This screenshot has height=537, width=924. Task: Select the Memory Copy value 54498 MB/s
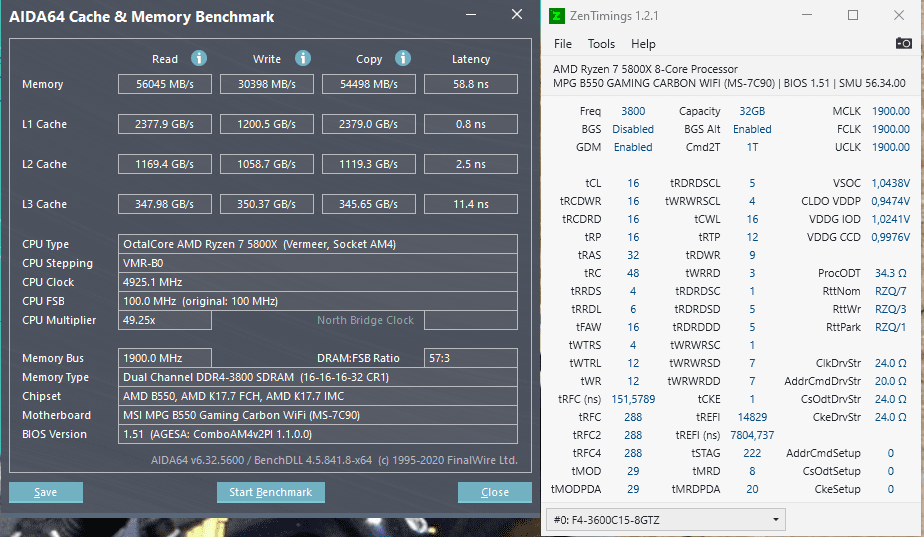pos(368,84)
